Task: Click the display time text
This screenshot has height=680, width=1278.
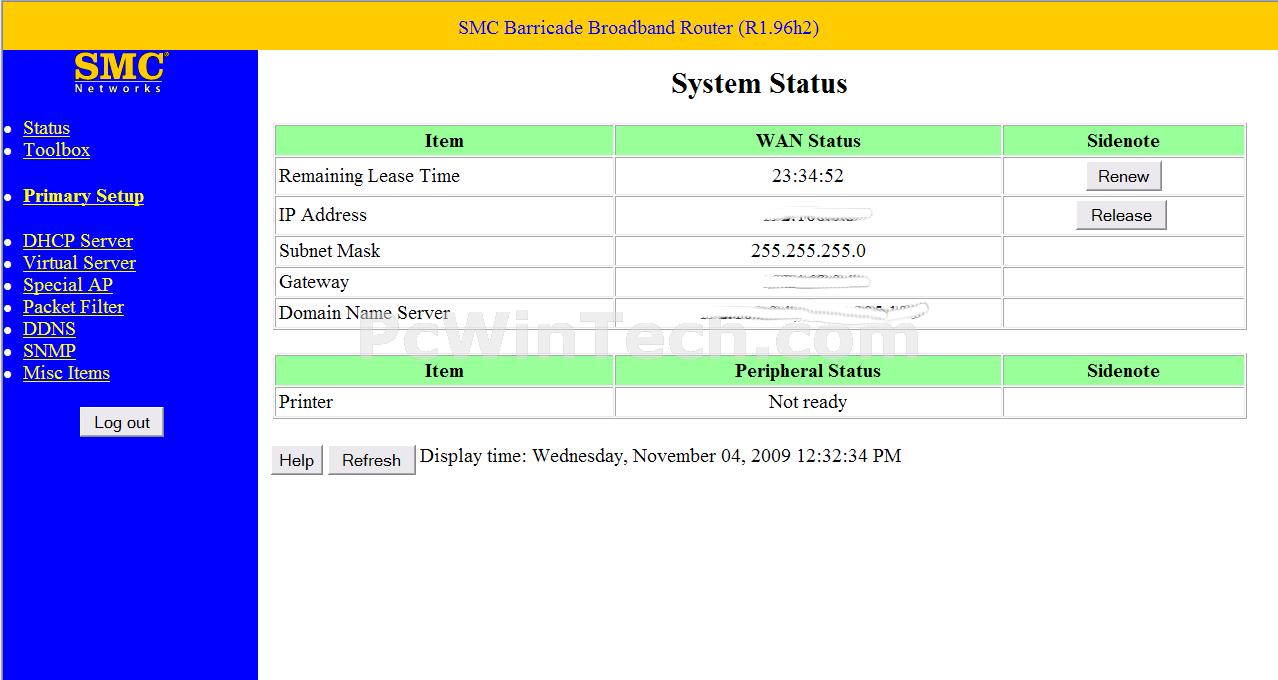Action: pyautogui.click(x=660, y=456)
